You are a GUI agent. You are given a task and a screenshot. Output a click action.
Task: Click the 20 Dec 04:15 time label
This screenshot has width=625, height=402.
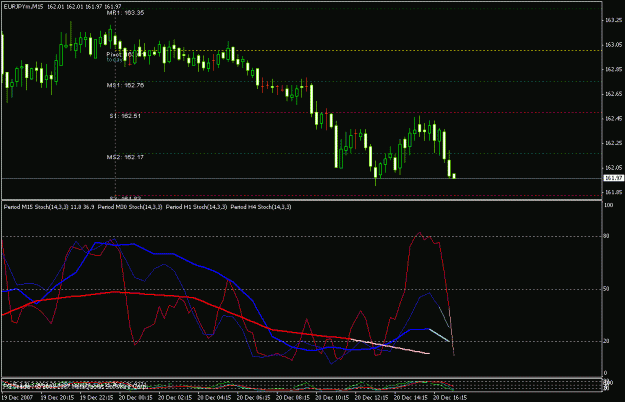[x=214, y=398]
